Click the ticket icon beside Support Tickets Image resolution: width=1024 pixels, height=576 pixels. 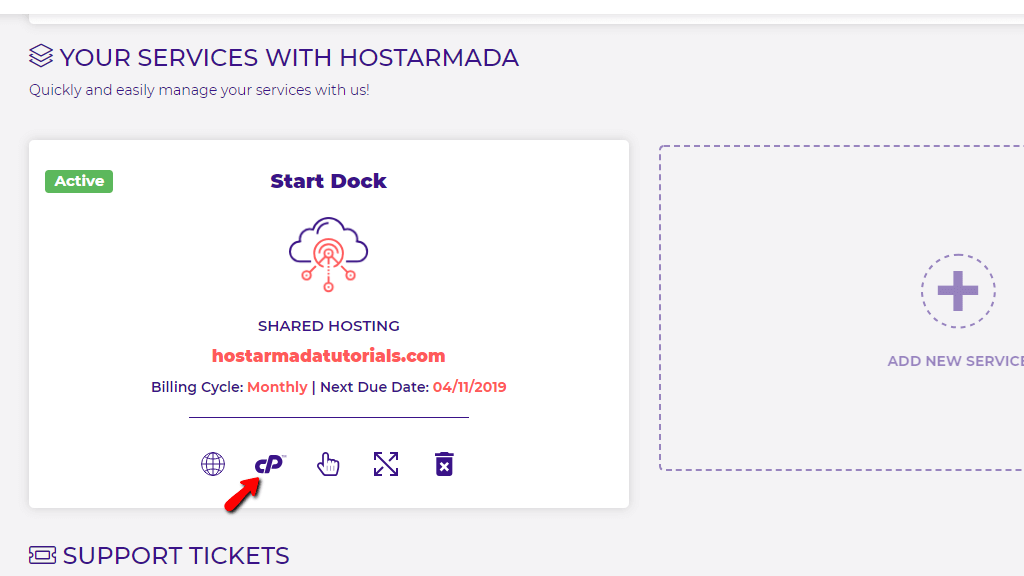point(42,555)
